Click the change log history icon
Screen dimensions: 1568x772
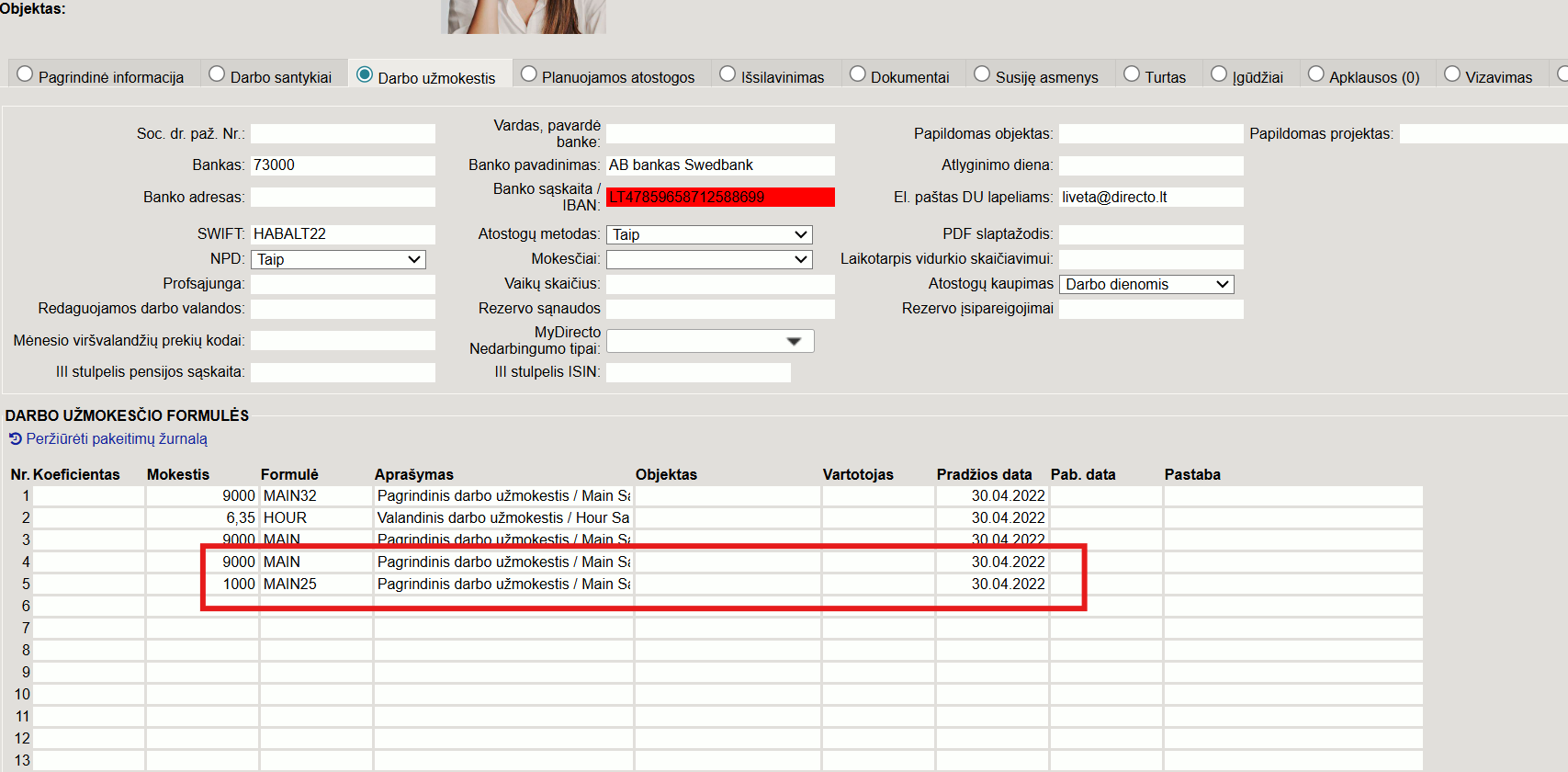pos(15,439)
